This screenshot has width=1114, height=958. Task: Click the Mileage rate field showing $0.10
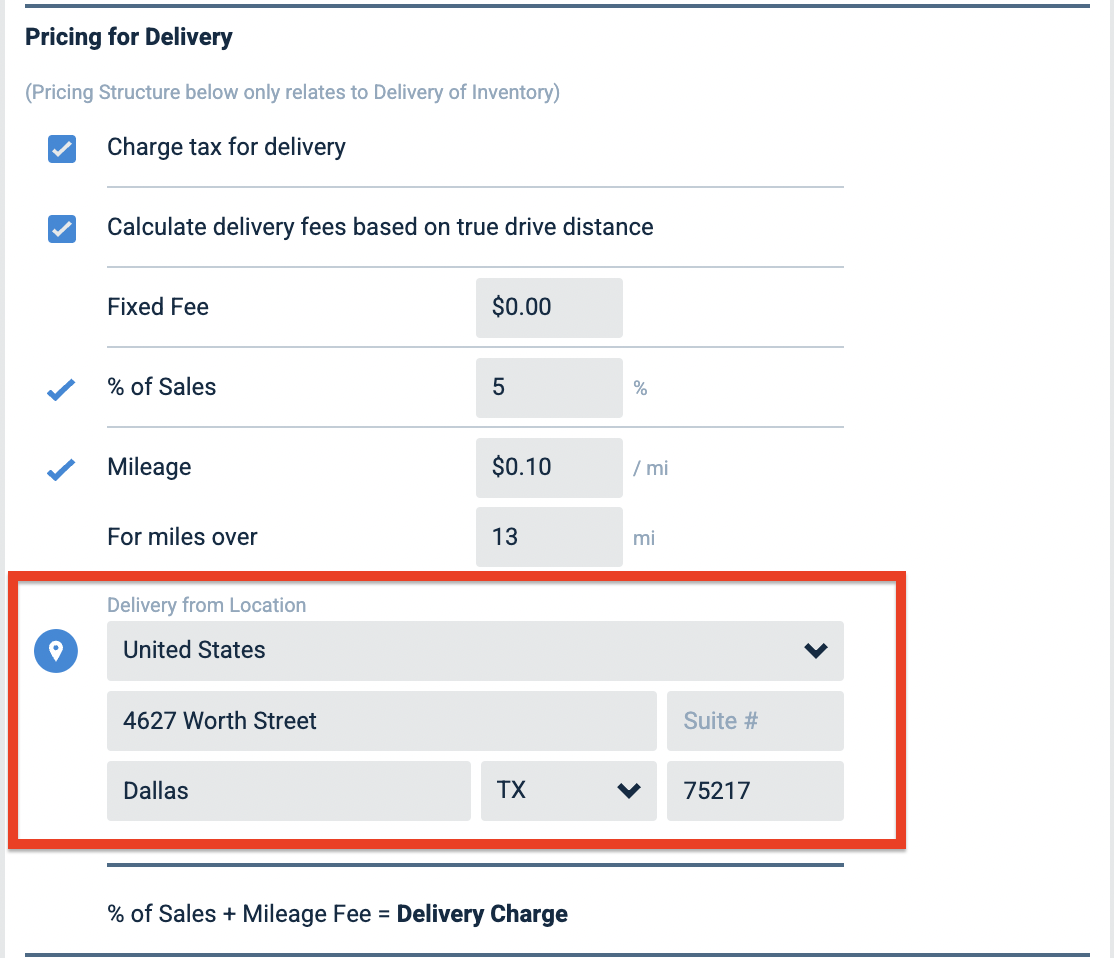click(x=549, y=468)
